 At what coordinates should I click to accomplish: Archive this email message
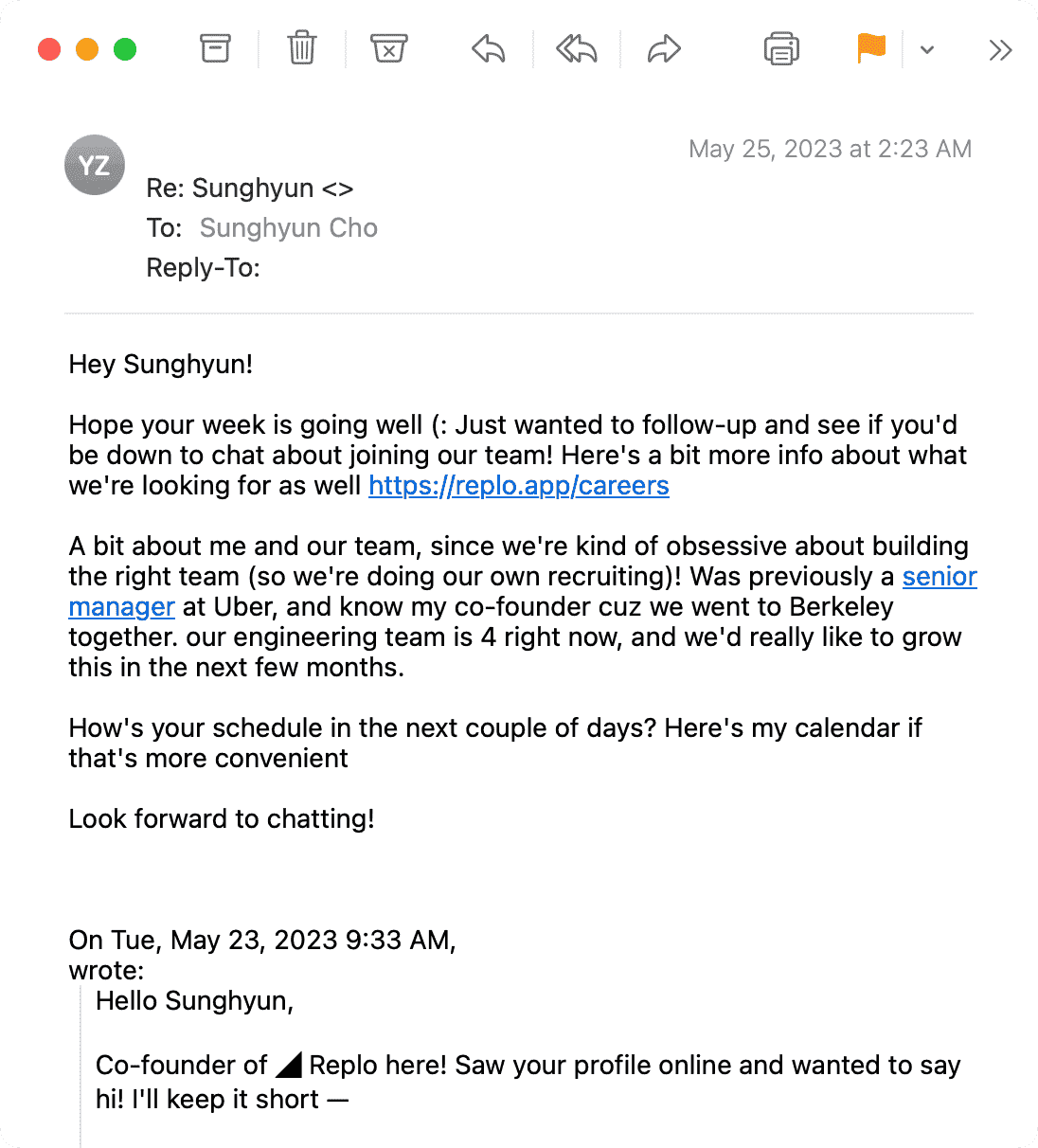coord(215,48)
